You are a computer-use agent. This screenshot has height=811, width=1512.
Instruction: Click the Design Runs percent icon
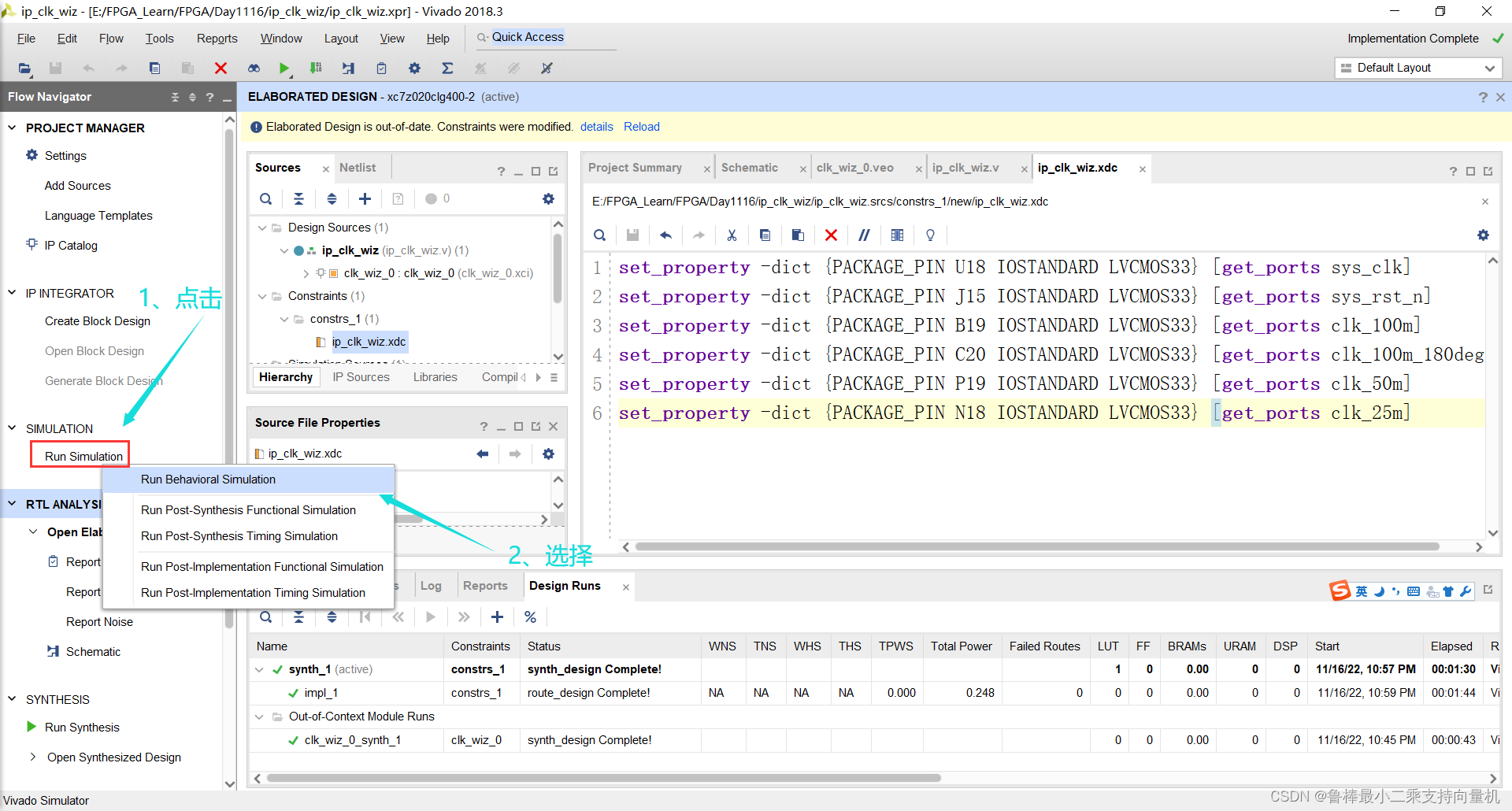click(530, 617)
